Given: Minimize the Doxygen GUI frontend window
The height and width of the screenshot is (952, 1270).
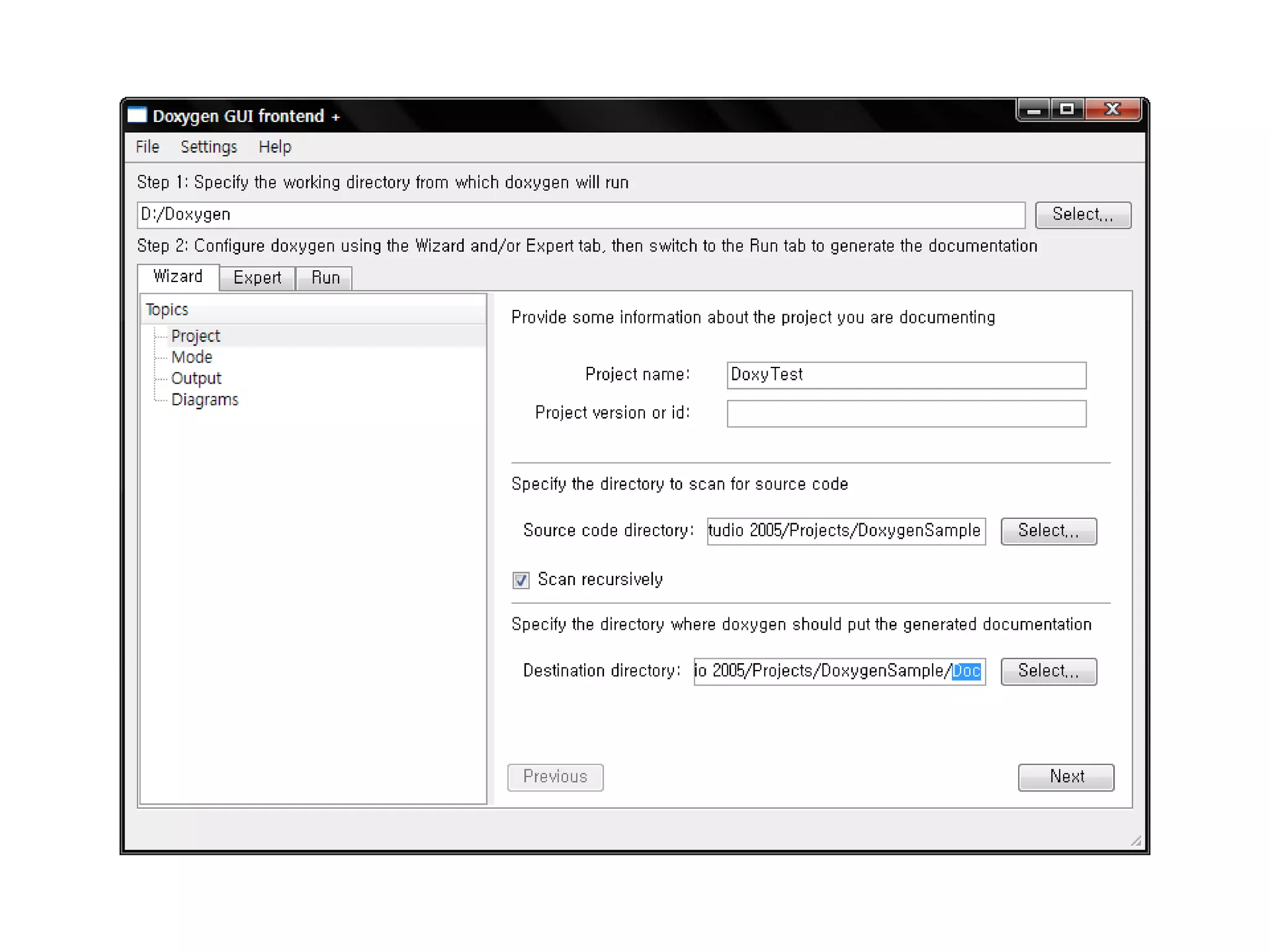Looking at the screenshot, I should (1033, 110).
